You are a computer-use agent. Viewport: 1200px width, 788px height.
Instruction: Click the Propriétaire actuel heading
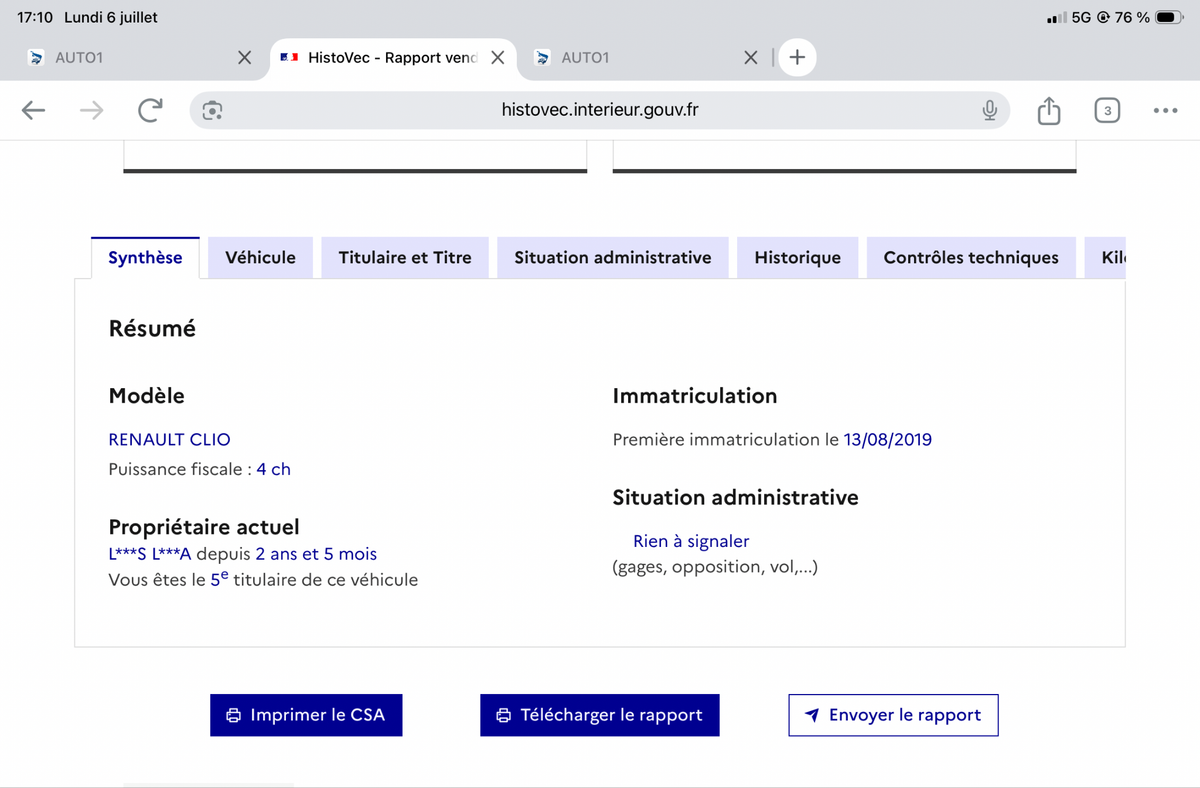pos(204,527)
